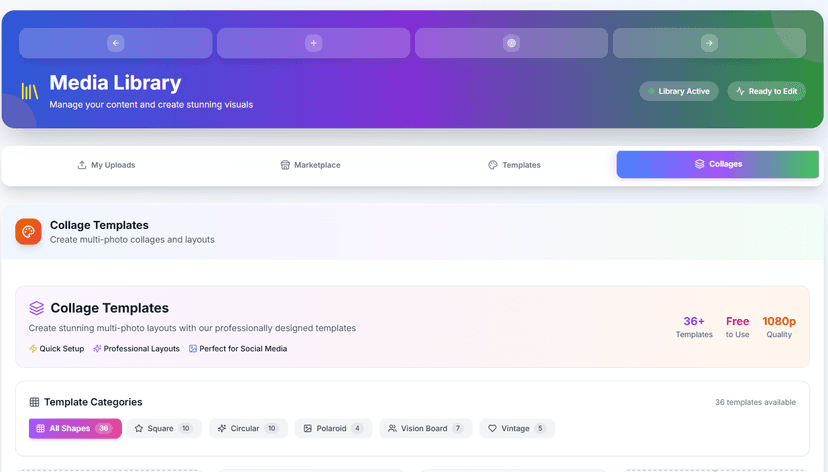
Task: Click the back arrow button in header
Action: (115, 43)
